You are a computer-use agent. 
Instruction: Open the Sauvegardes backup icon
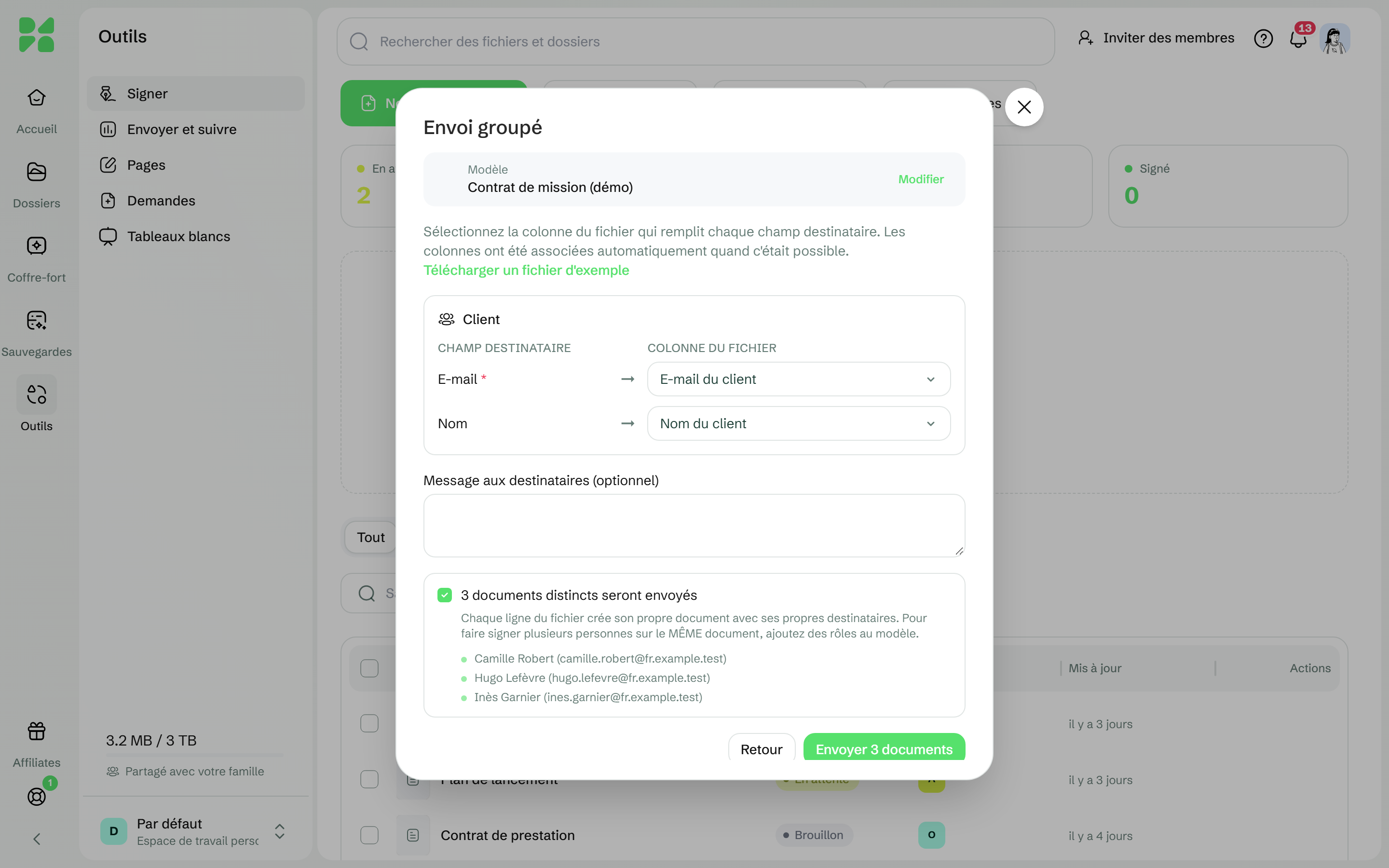[36, 320]
